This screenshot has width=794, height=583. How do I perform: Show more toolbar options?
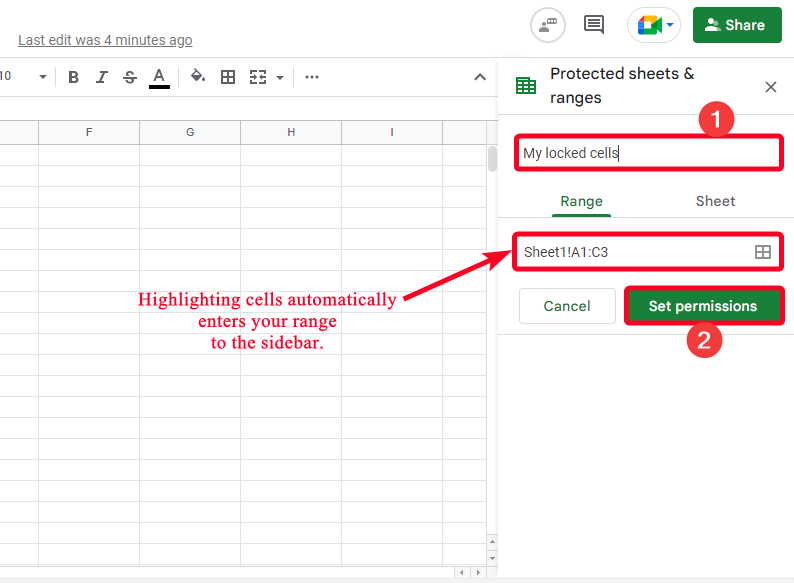tap(312, 77)
